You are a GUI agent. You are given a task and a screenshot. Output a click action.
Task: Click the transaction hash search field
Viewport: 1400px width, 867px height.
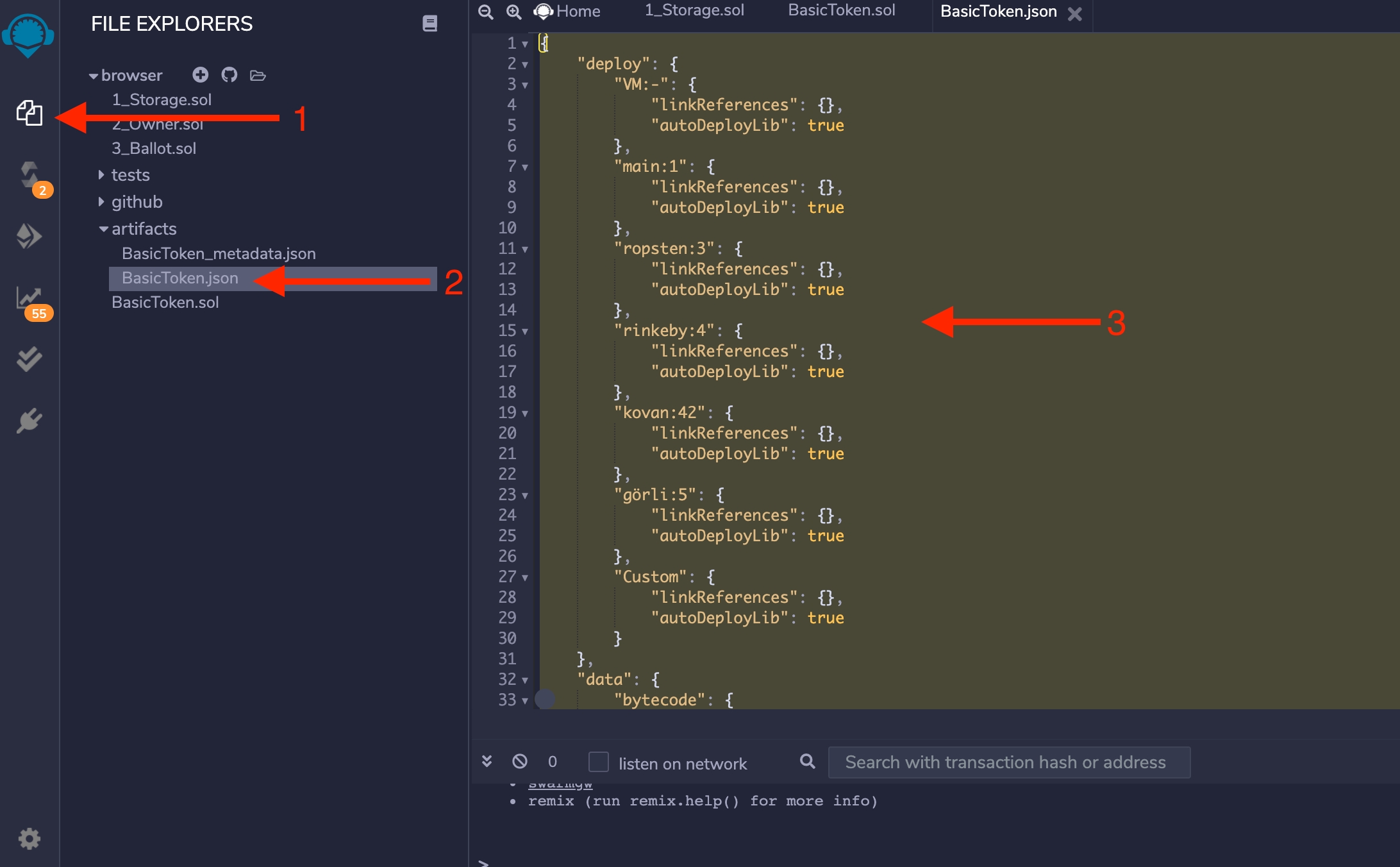tap(1008, 762)
